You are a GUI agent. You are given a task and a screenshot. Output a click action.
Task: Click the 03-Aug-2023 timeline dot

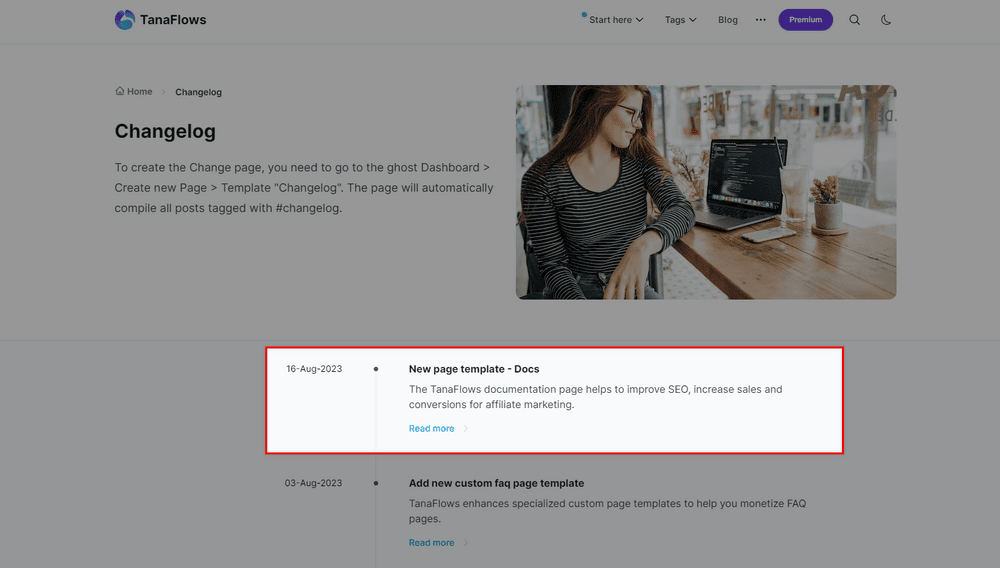click(x=376, y=483)
